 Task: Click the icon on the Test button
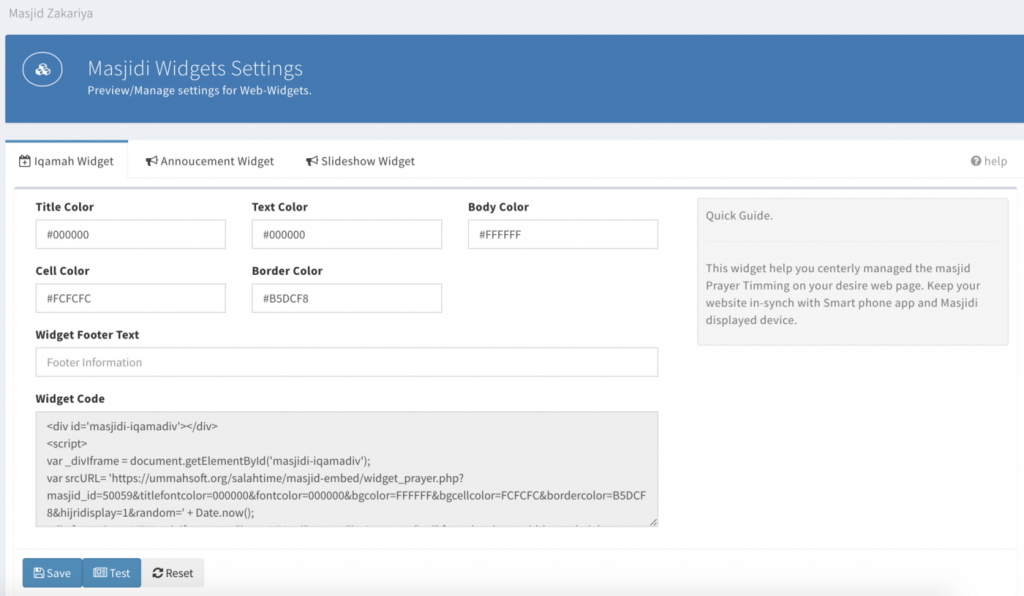pyautogui.click(x=99, y=573)
